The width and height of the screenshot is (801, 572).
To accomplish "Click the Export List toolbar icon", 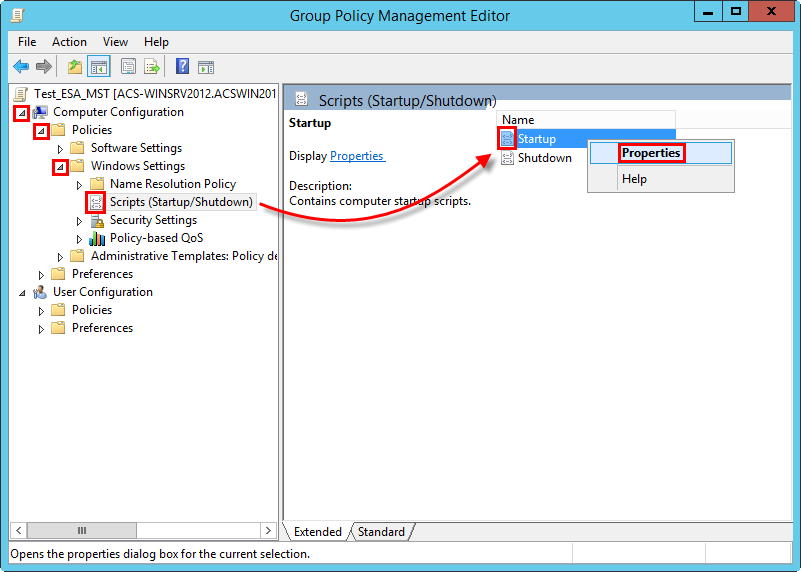I will 152,67.
